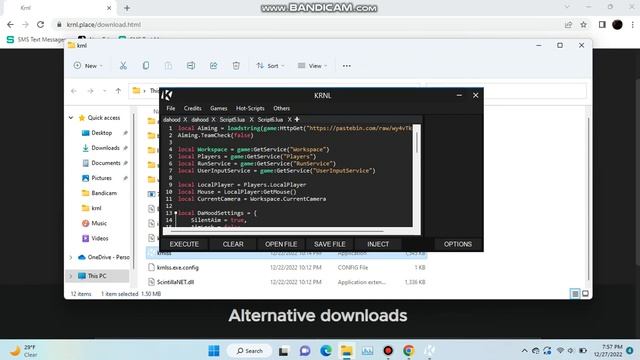640x360 pixels.
Task: Click the INJECT button
Action: (x=378, y=244)
